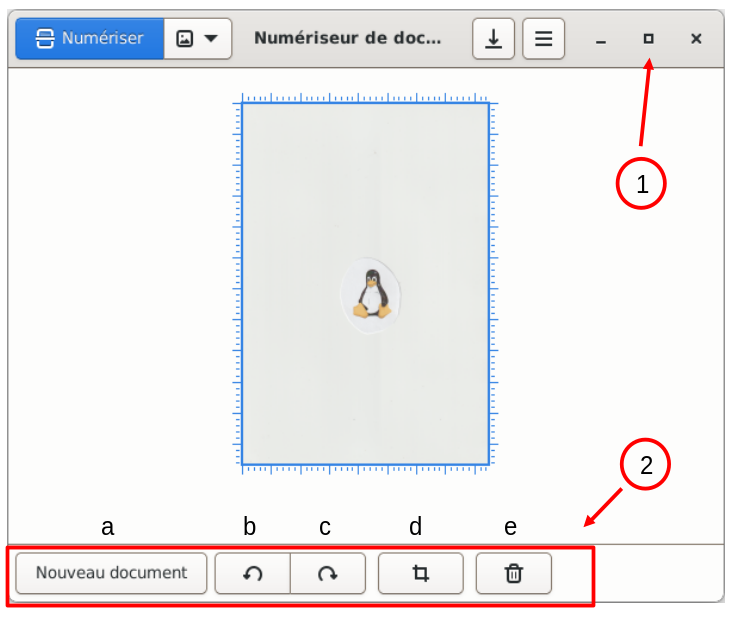Click the blue Numériser scan button

[89, 38]
